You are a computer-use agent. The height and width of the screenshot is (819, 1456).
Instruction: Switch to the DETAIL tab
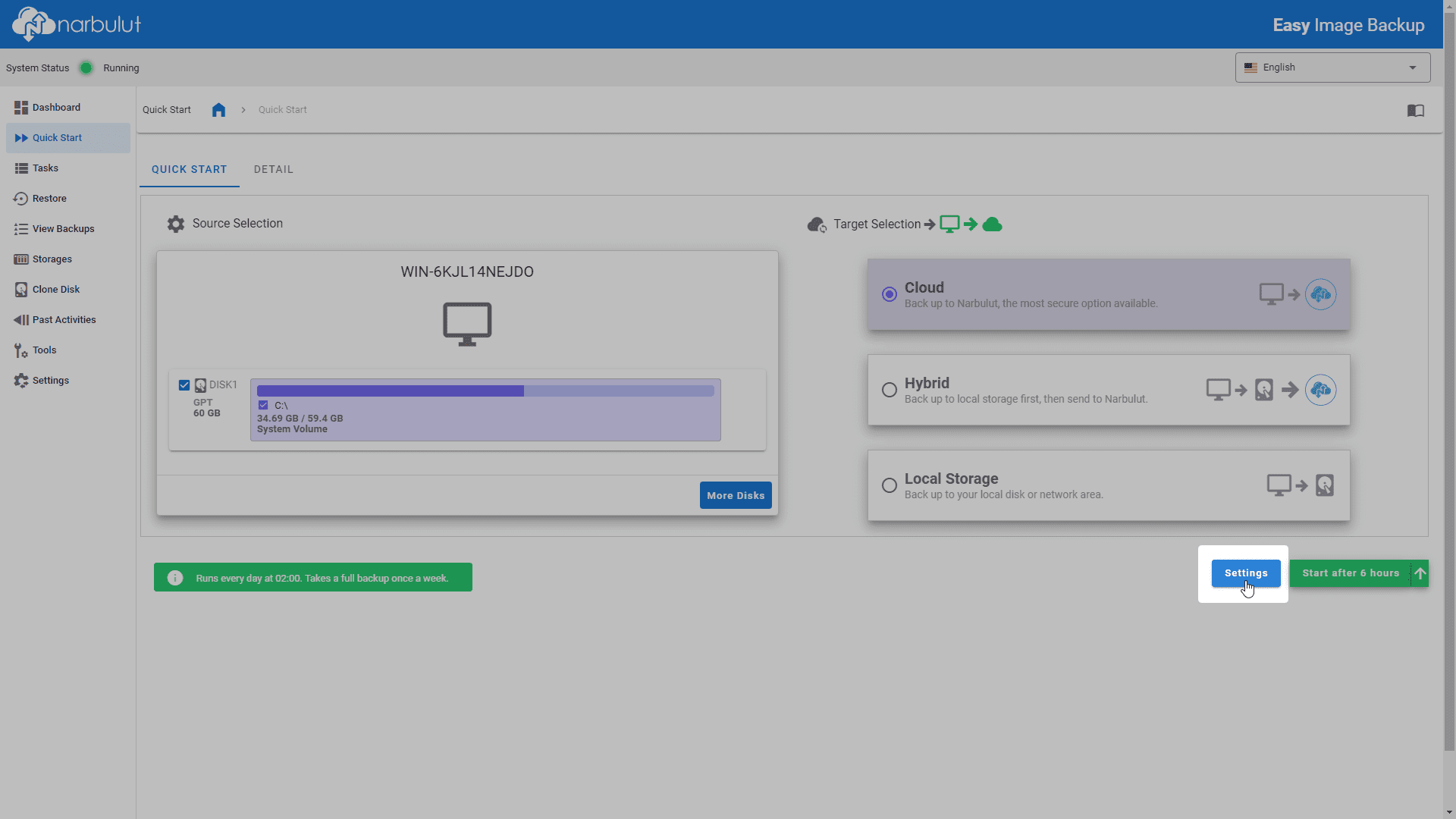coord(274,169)
